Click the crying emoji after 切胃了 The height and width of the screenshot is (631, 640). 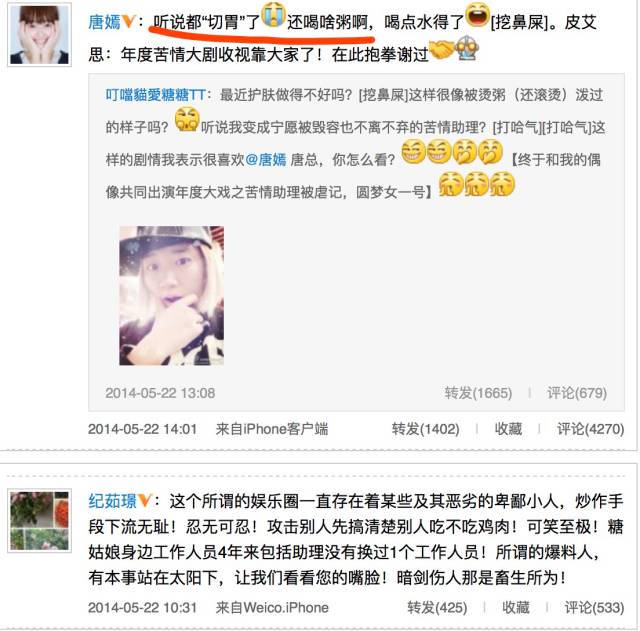(273, 16)
